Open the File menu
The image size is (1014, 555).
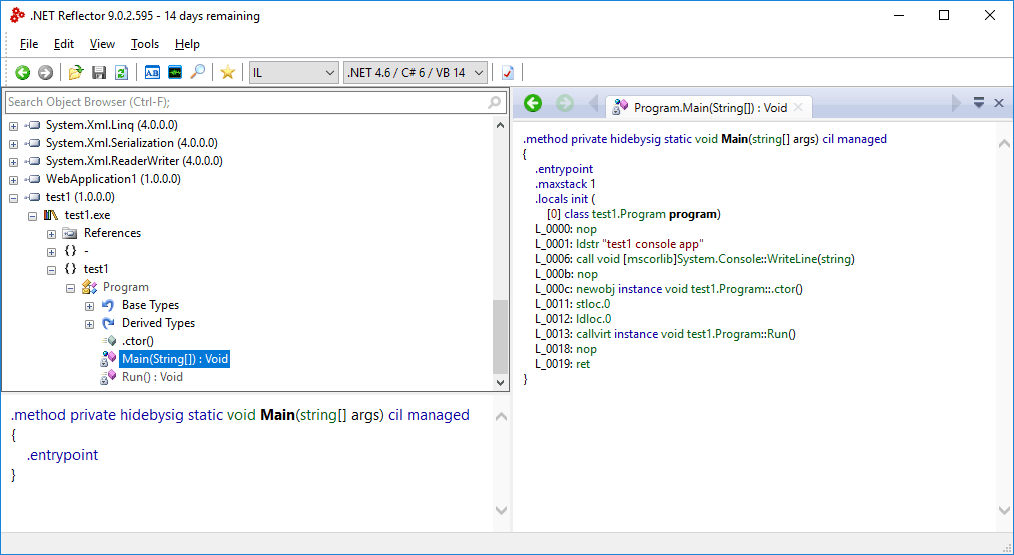click(29, 44)
